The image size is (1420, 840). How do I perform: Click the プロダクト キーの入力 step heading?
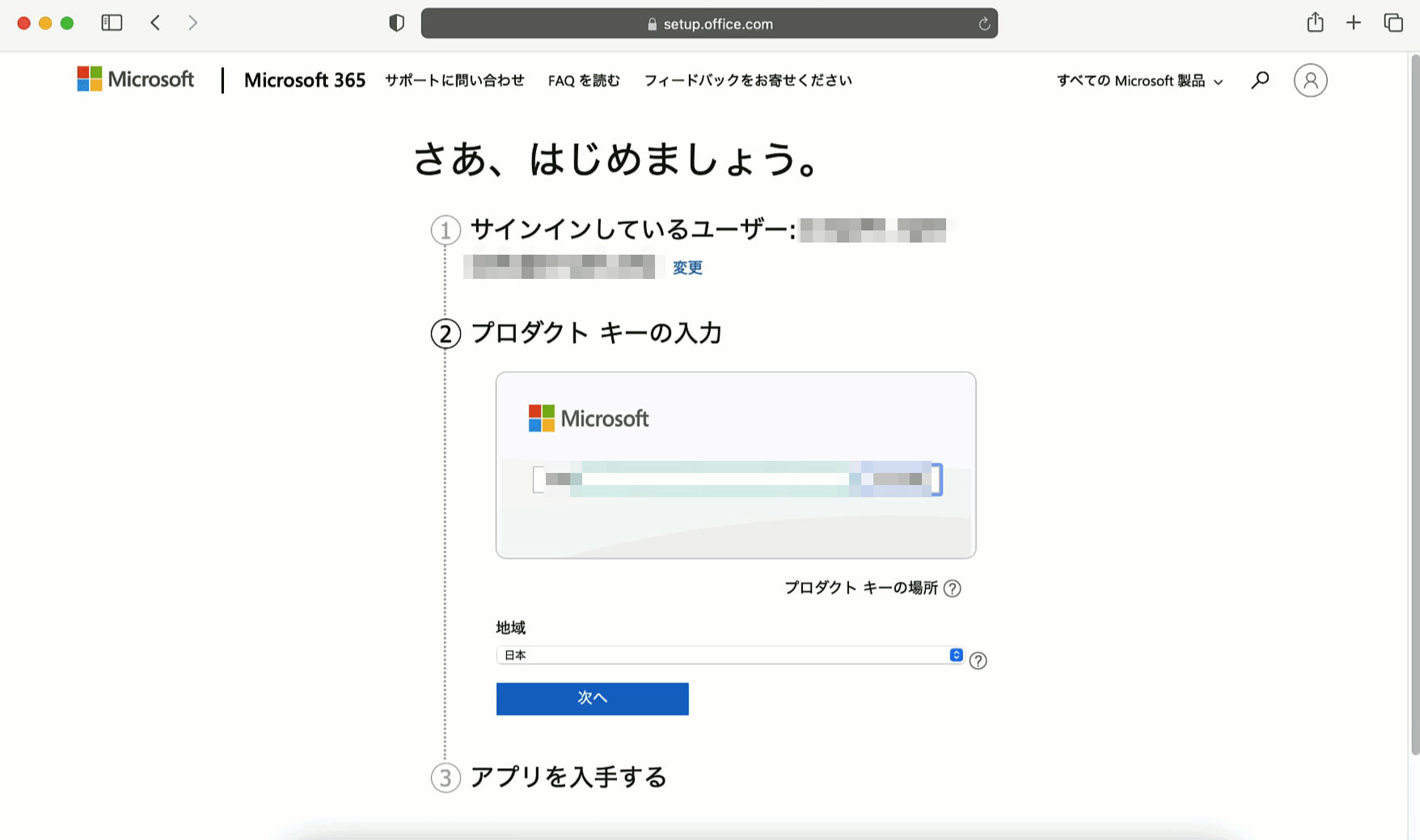pyautogui.click(x=596, y=333)
